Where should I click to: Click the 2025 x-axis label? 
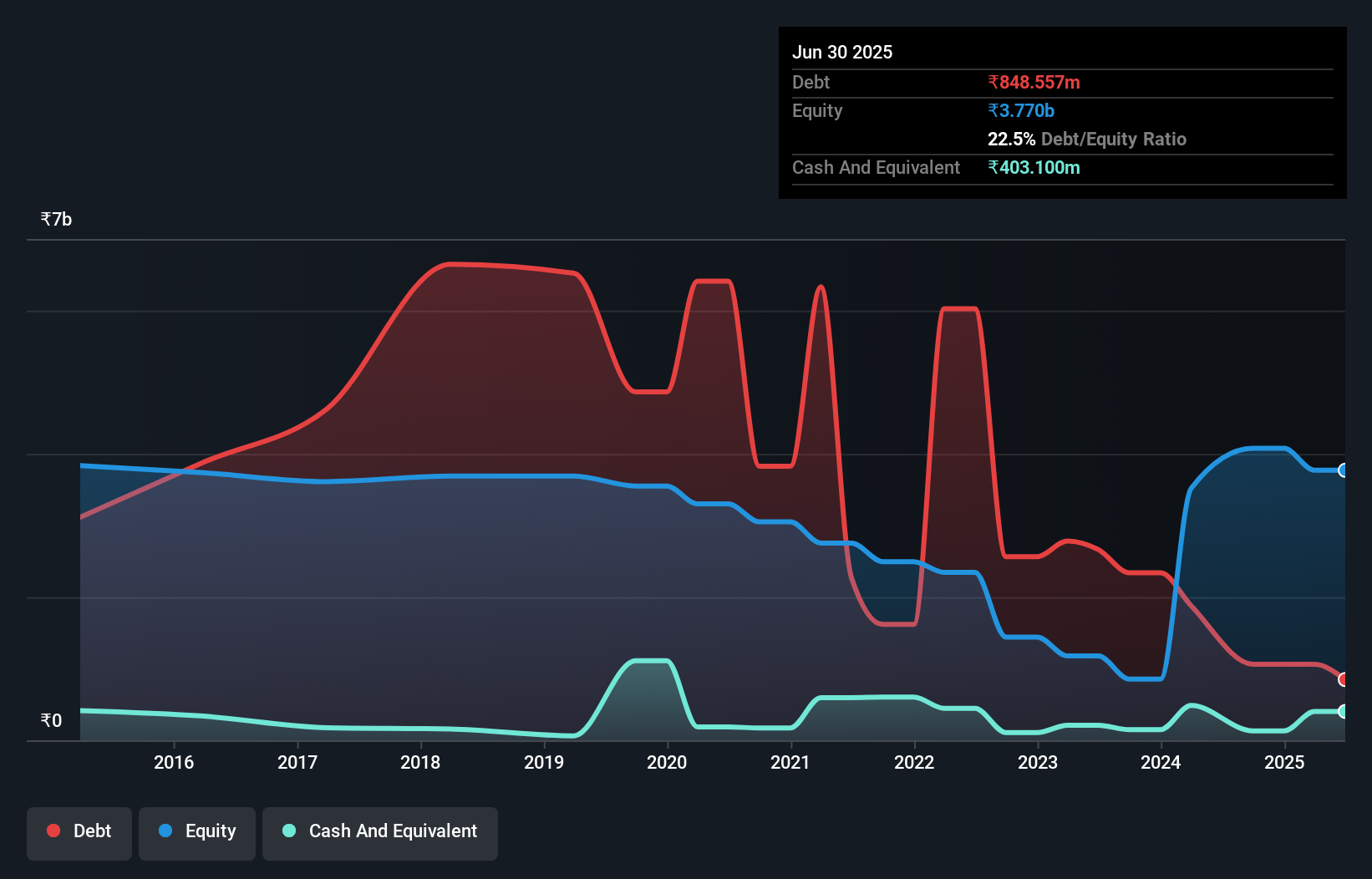click(x=1284, y=762)
